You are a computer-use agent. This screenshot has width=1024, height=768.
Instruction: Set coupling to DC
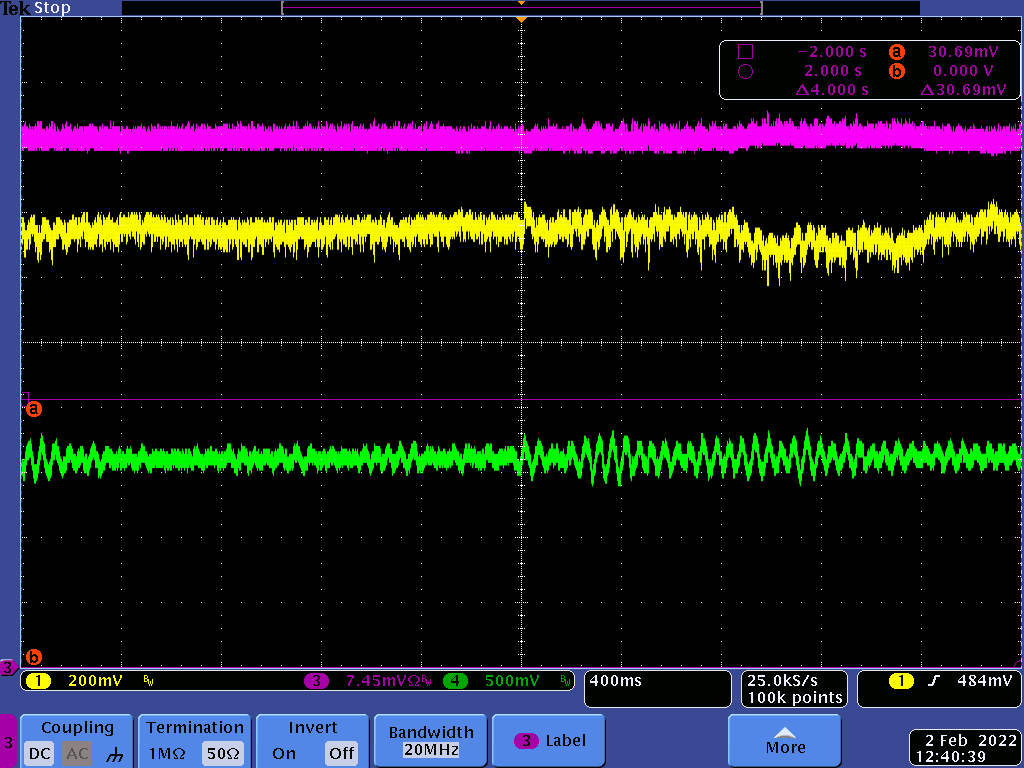[39, 753]
